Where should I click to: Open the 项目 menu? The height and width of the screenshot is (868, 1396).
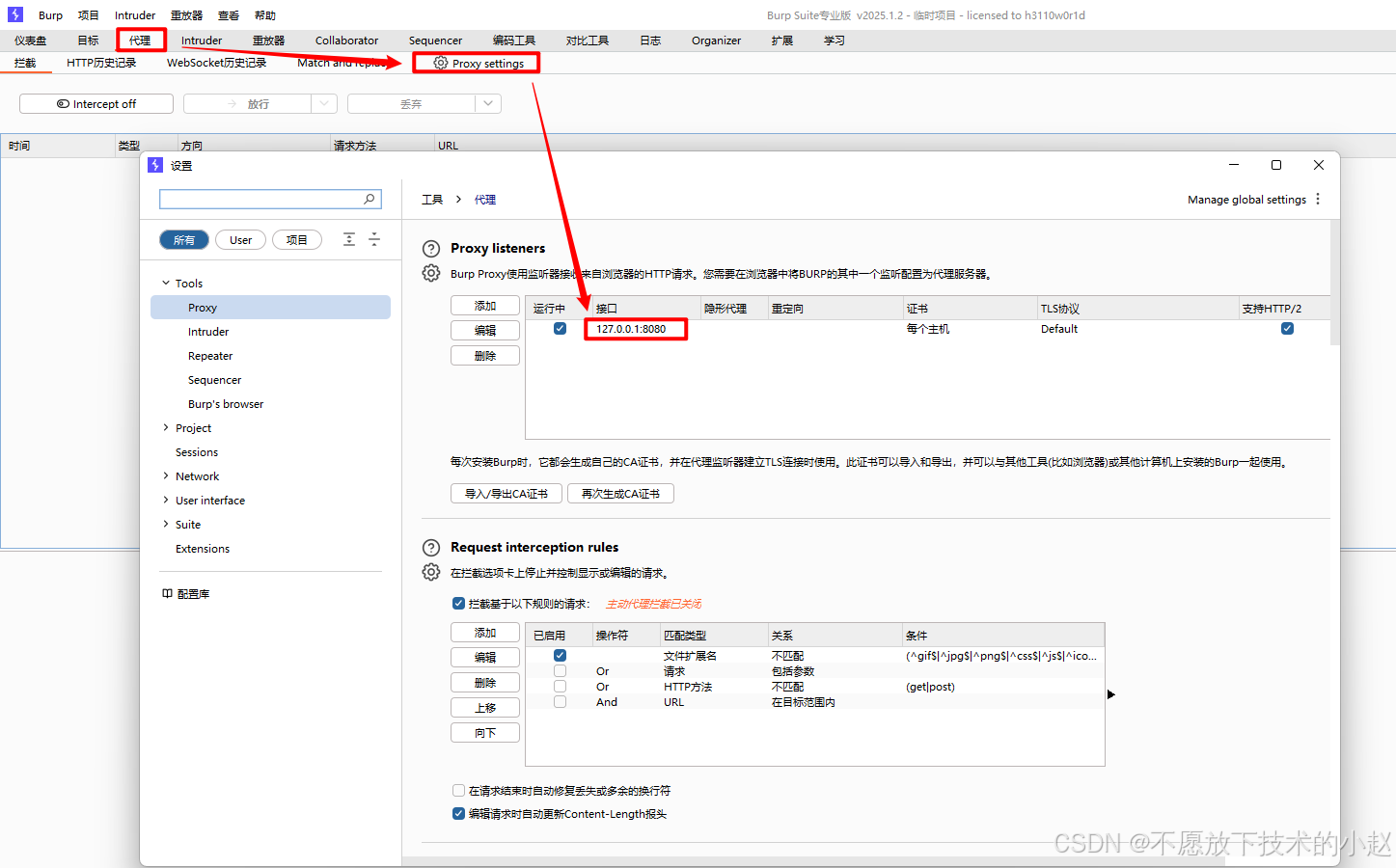[89, 15]
